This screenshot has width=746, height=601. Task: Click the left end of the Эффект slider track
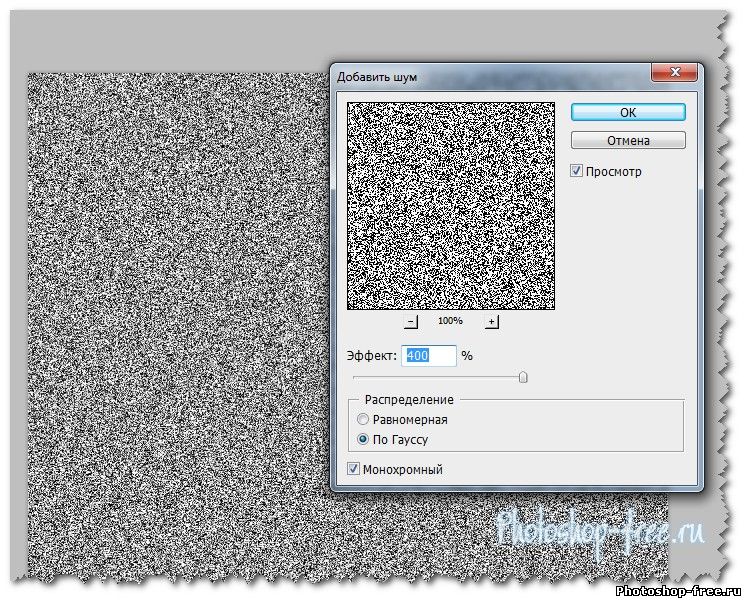tap(356, 377)
